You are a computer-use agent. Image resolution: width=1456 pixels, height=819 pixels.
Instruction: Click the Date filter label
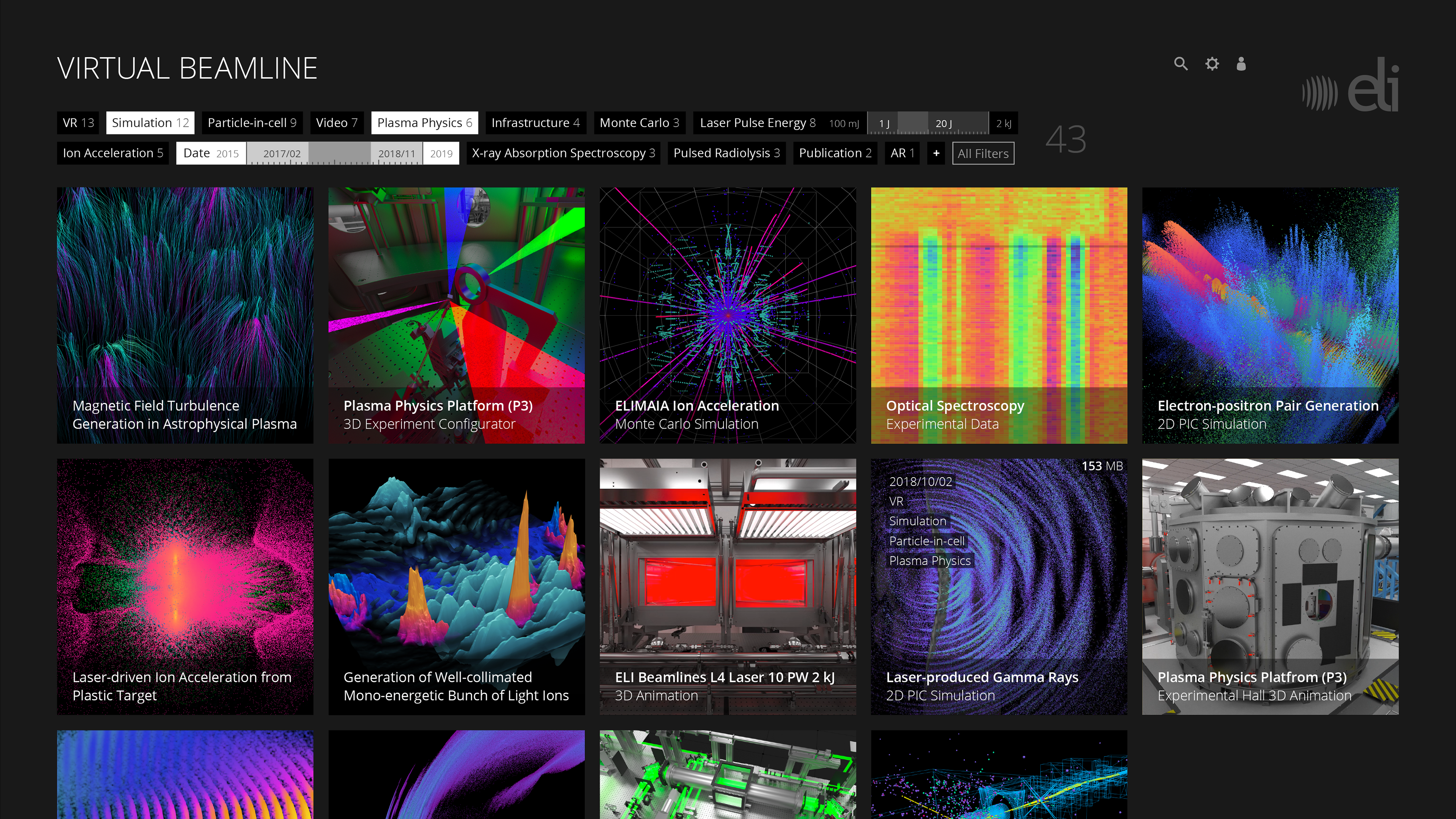pyautogui.click(x=197, y=153)
